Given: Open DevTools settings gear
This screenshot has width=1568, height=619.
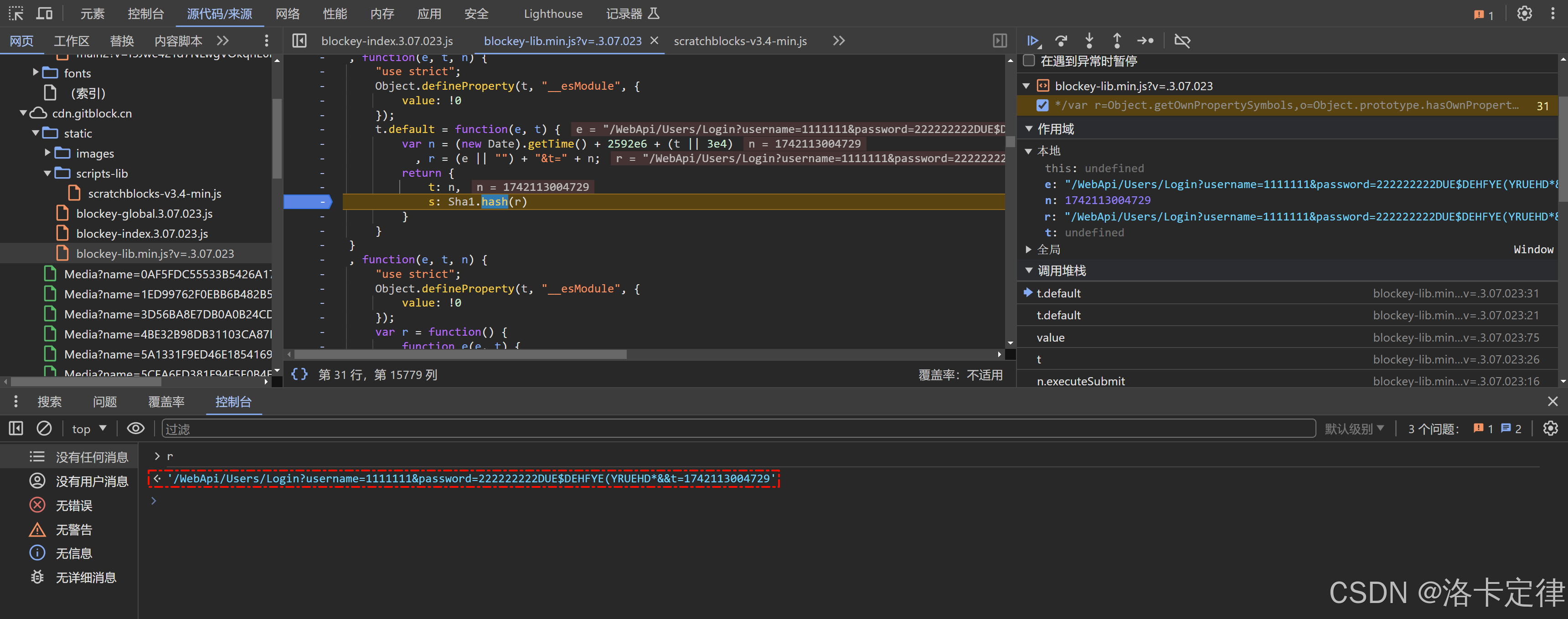Looking at the screenshot, I should click(x=1524, y=13).
